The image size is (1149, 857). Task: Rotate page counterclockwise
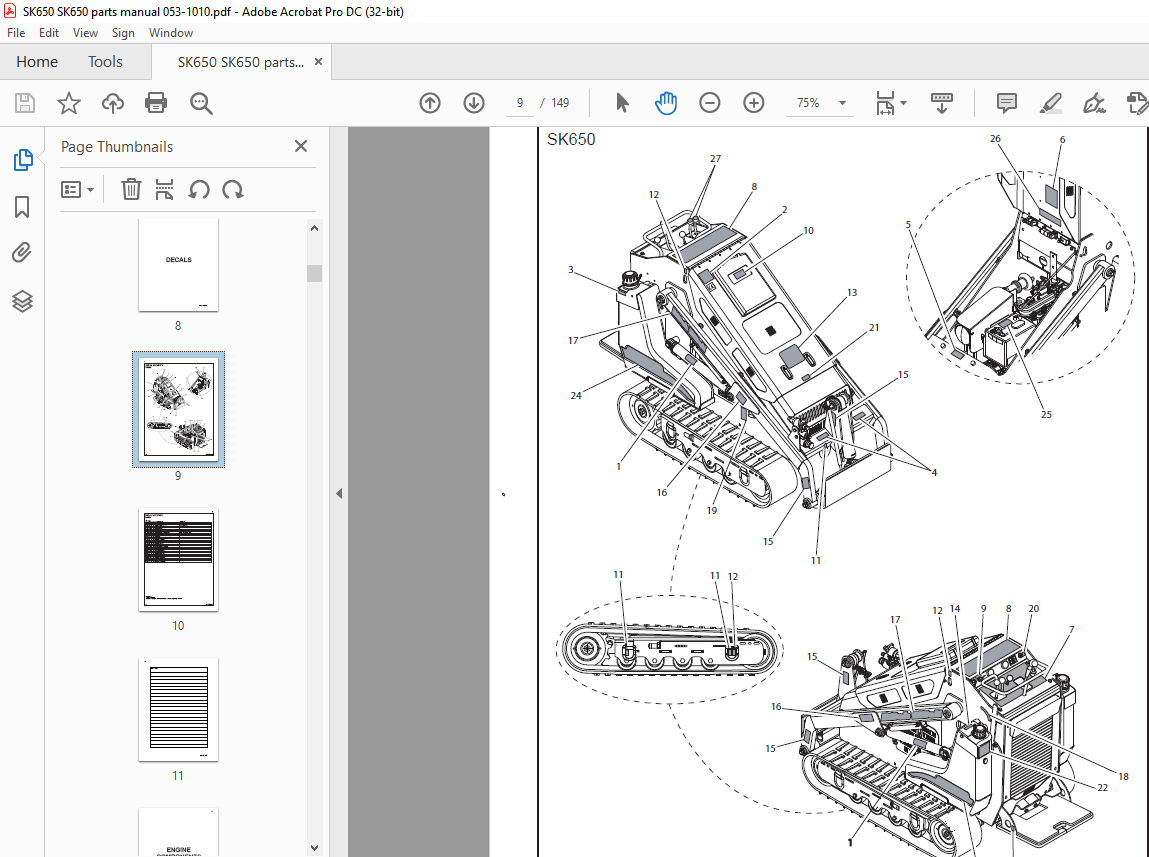point(199,190)
